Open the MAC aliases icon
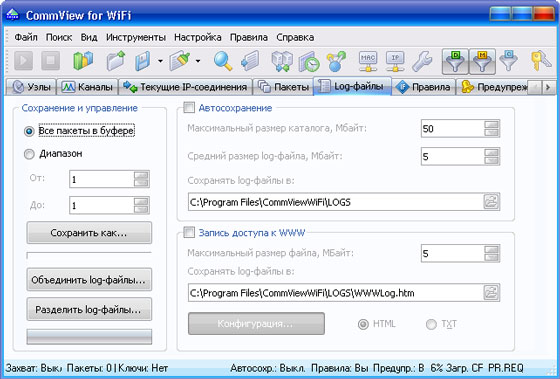The height and width of the screenshot is (379, 560). pos(368,60)
